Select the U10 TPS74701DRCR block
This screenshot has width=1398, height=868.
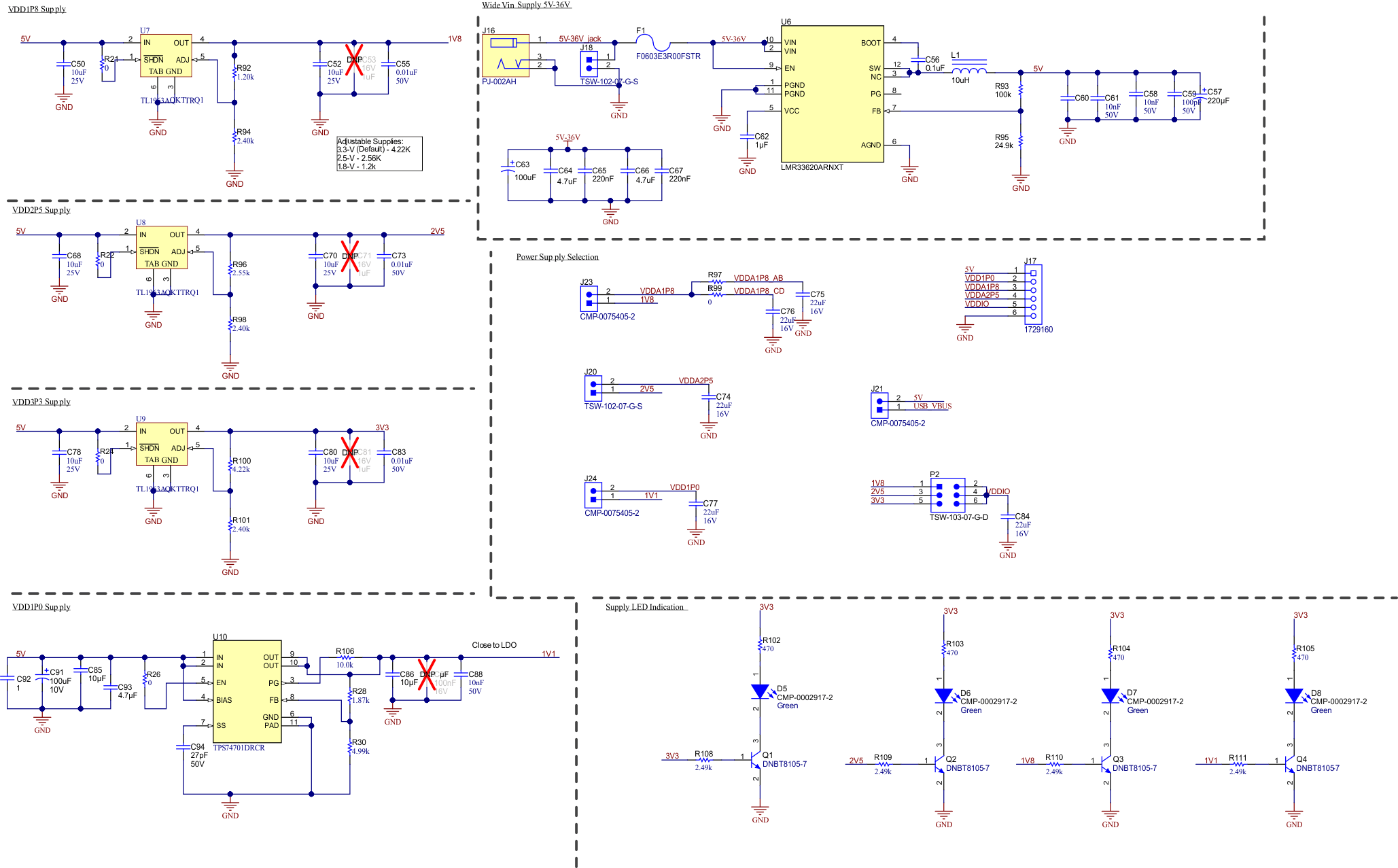(247, 692)
